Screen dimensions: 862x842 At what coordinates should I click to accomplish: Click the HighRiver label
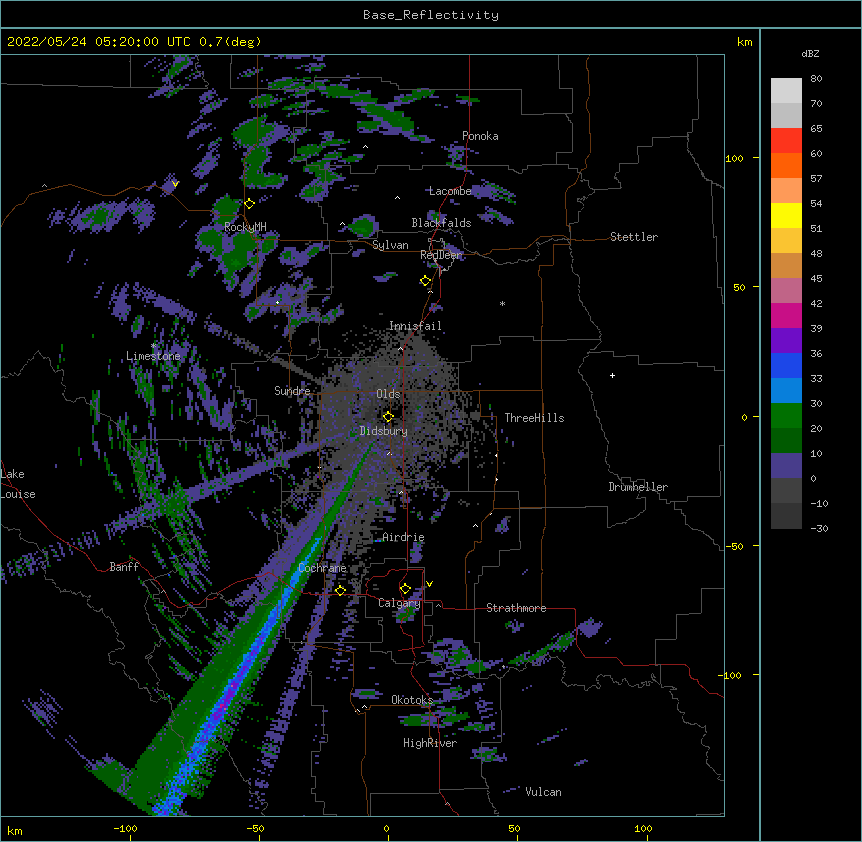click(430, 743)
